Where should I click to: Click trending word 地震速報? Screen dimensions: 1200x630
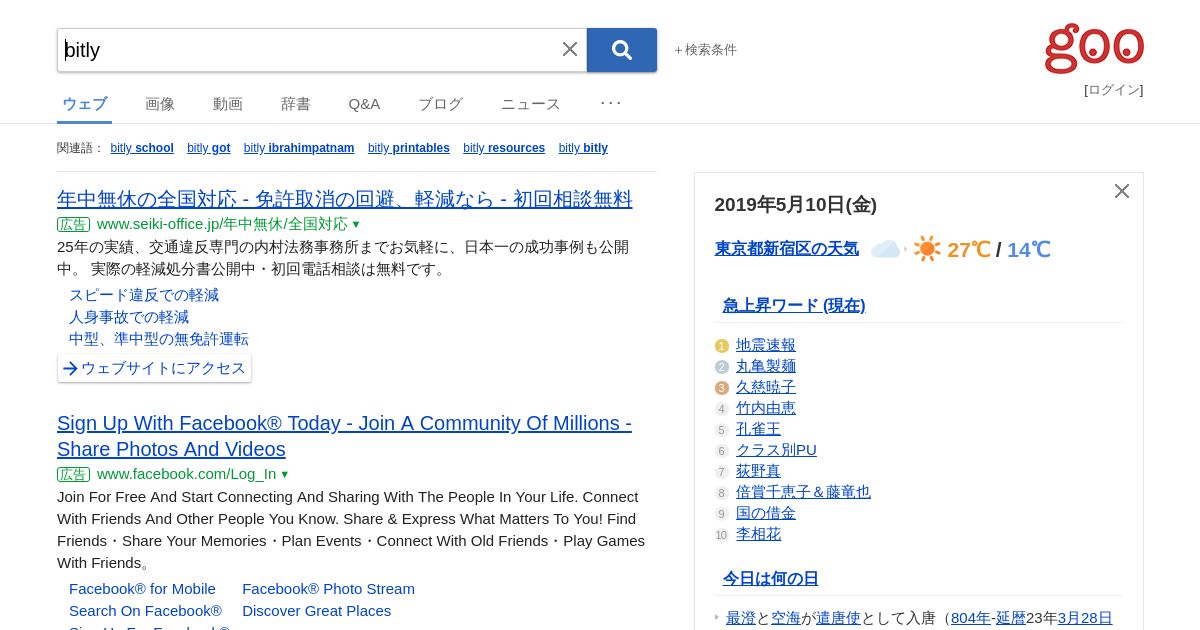click(x=766, y=345)
